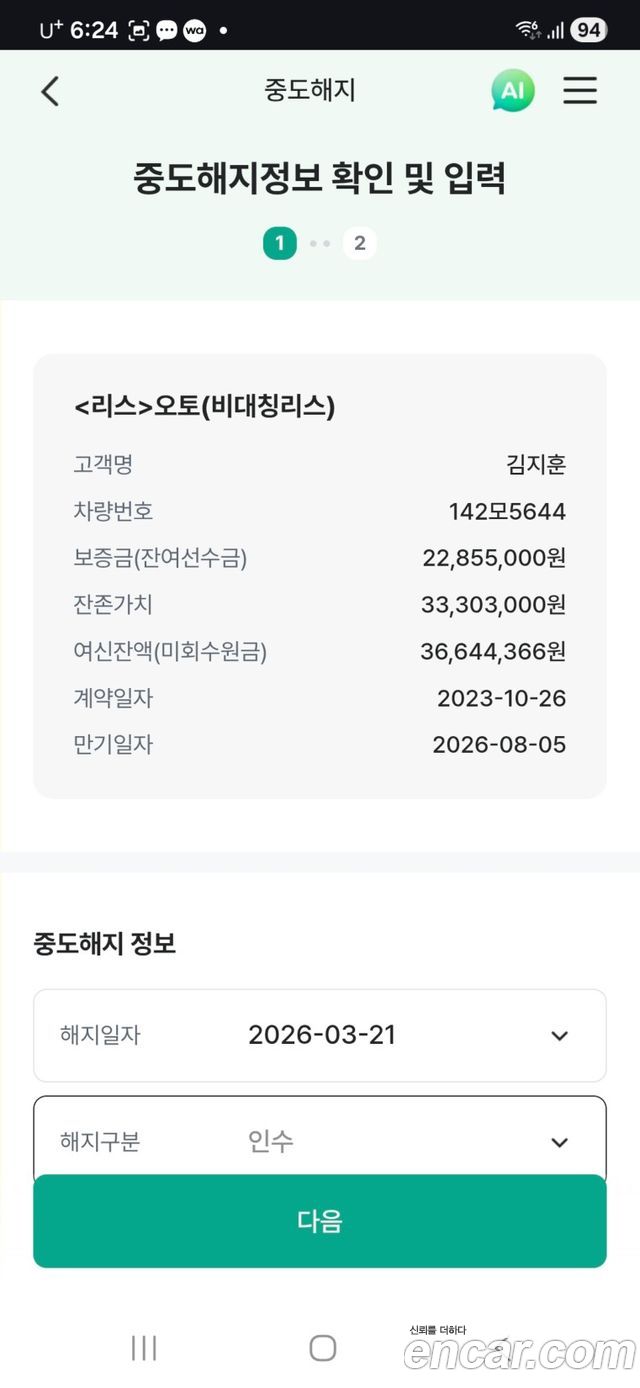Expand the 해지일자 date dropdown

click(559, 1036)
